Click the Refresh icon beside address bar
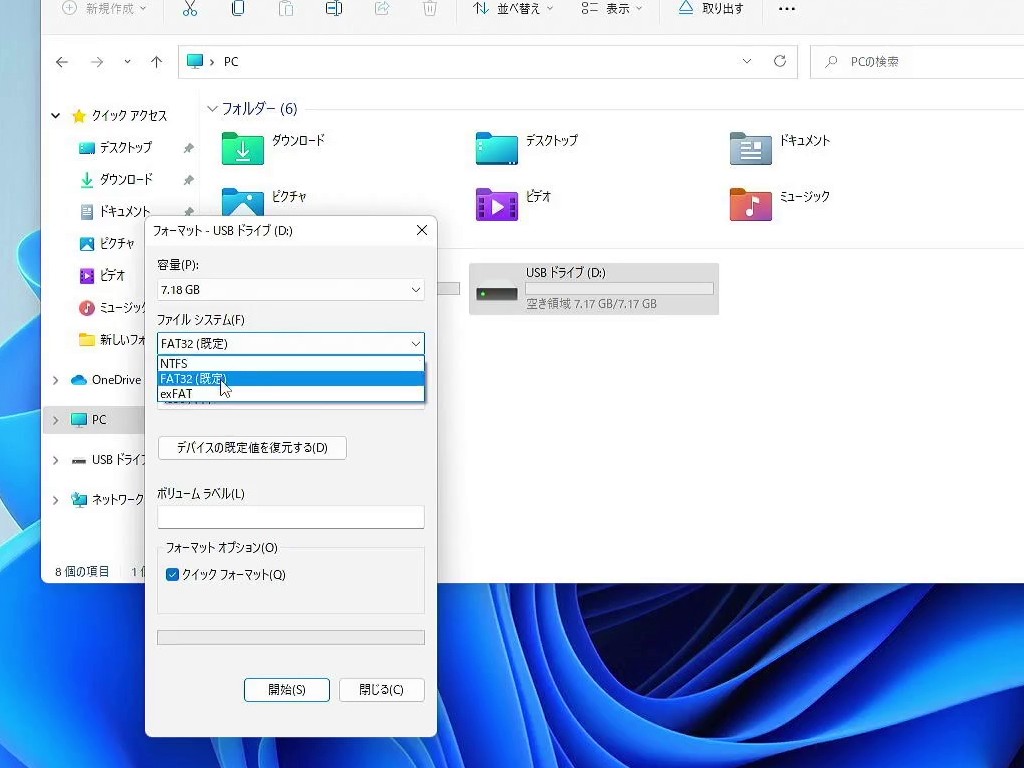The height and width of the screenshot is (768, 1024). 780,61
